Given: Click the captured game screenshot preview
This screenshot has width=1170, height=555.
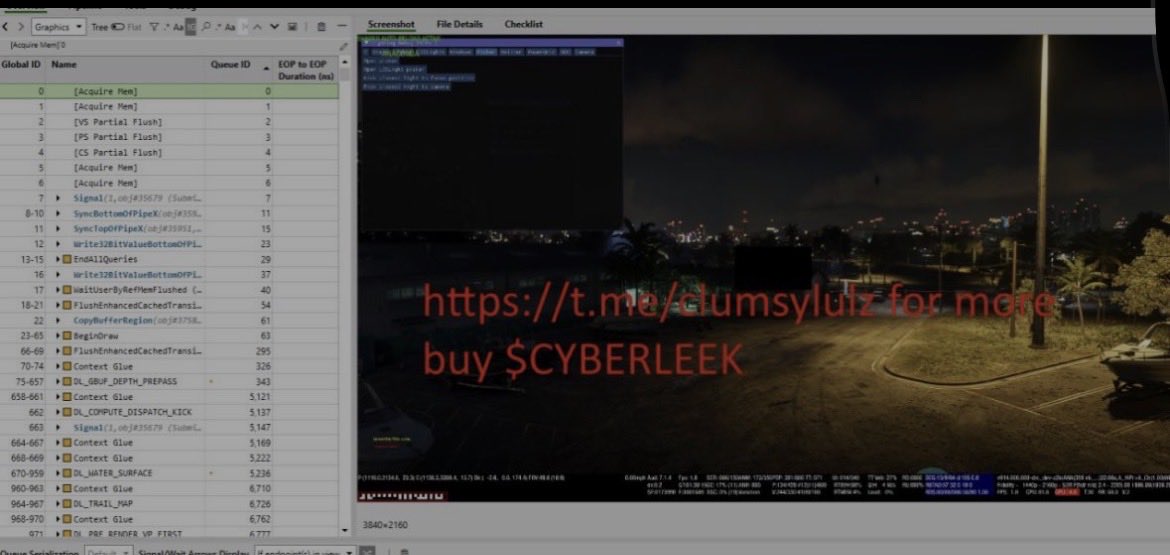Looking at the screenshot, I should coord(763,269).
